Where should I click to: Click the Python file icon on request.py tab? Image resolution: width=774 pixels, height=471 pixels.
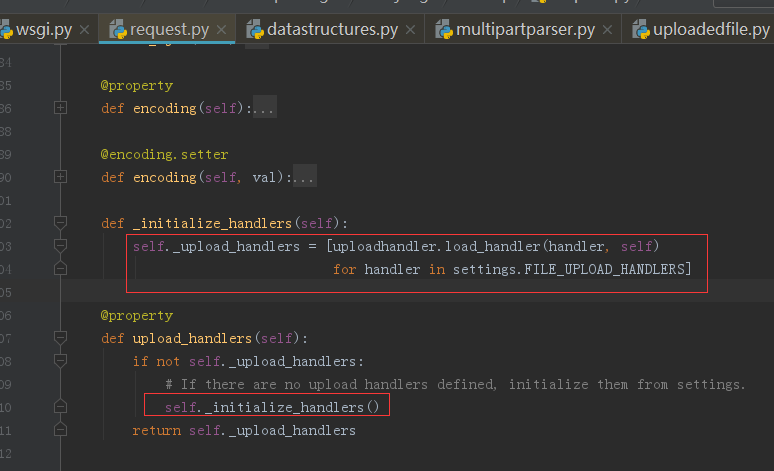point(118,30)
